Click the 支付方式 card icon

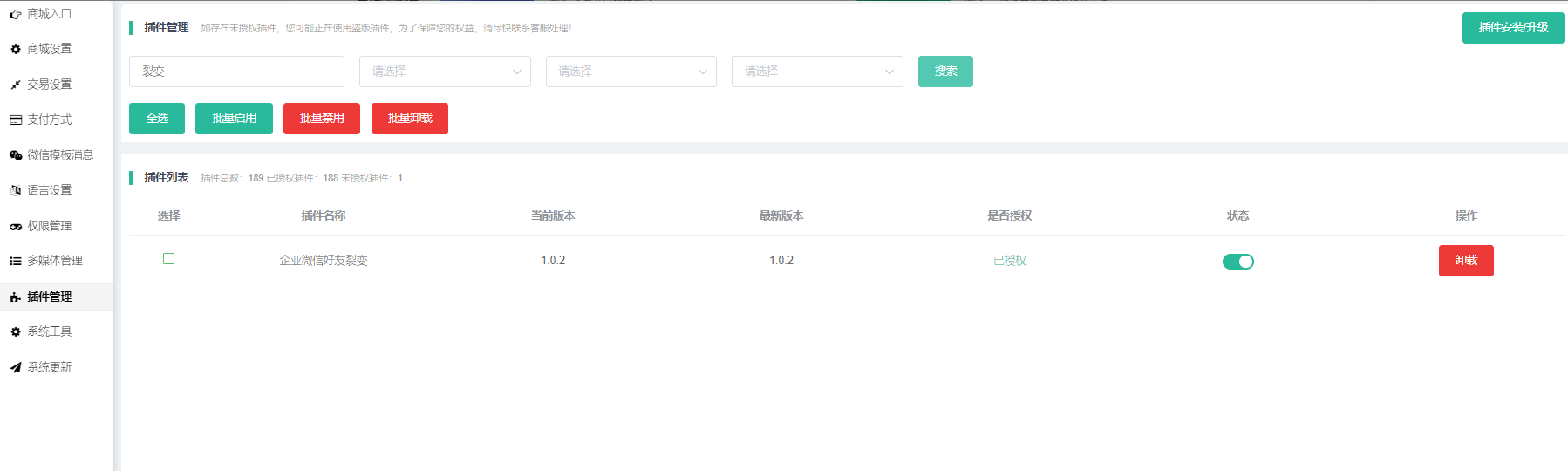tap(15, 120)
